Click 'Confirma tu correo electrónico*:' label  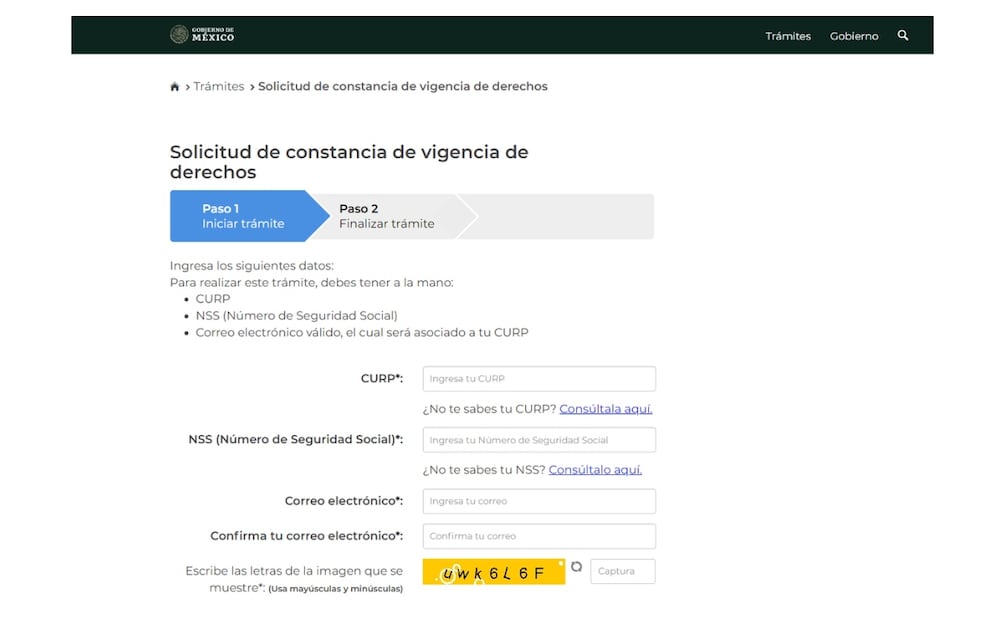pos(307,536)
